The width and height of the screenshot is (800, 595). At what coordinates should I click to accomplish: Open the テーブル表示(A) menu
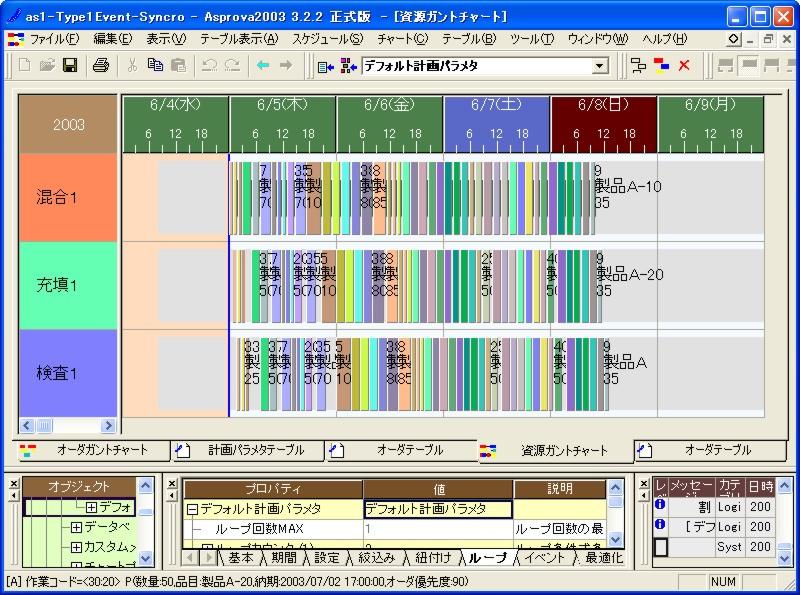pos(239,39)
